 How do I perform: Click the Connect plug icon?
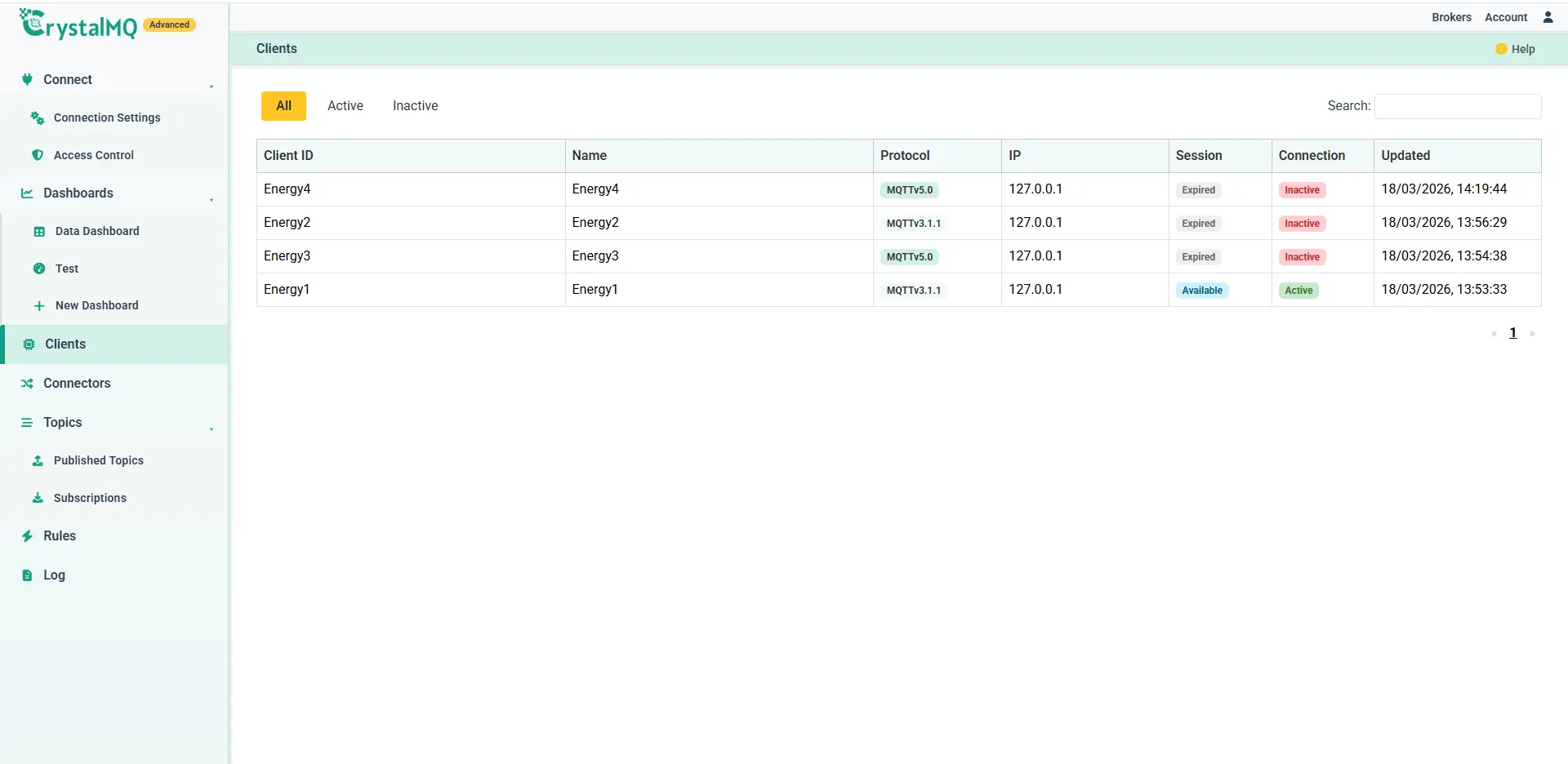27,79
